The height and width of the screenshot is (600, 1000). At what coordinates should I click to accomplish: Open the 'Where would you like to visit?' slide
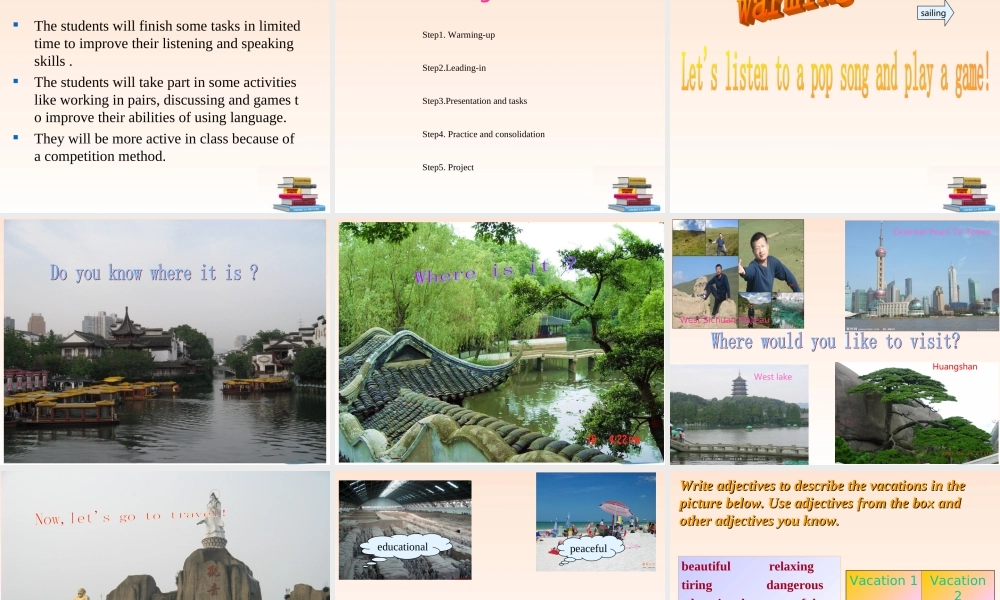pyautogui.click(x=835, y=341)
